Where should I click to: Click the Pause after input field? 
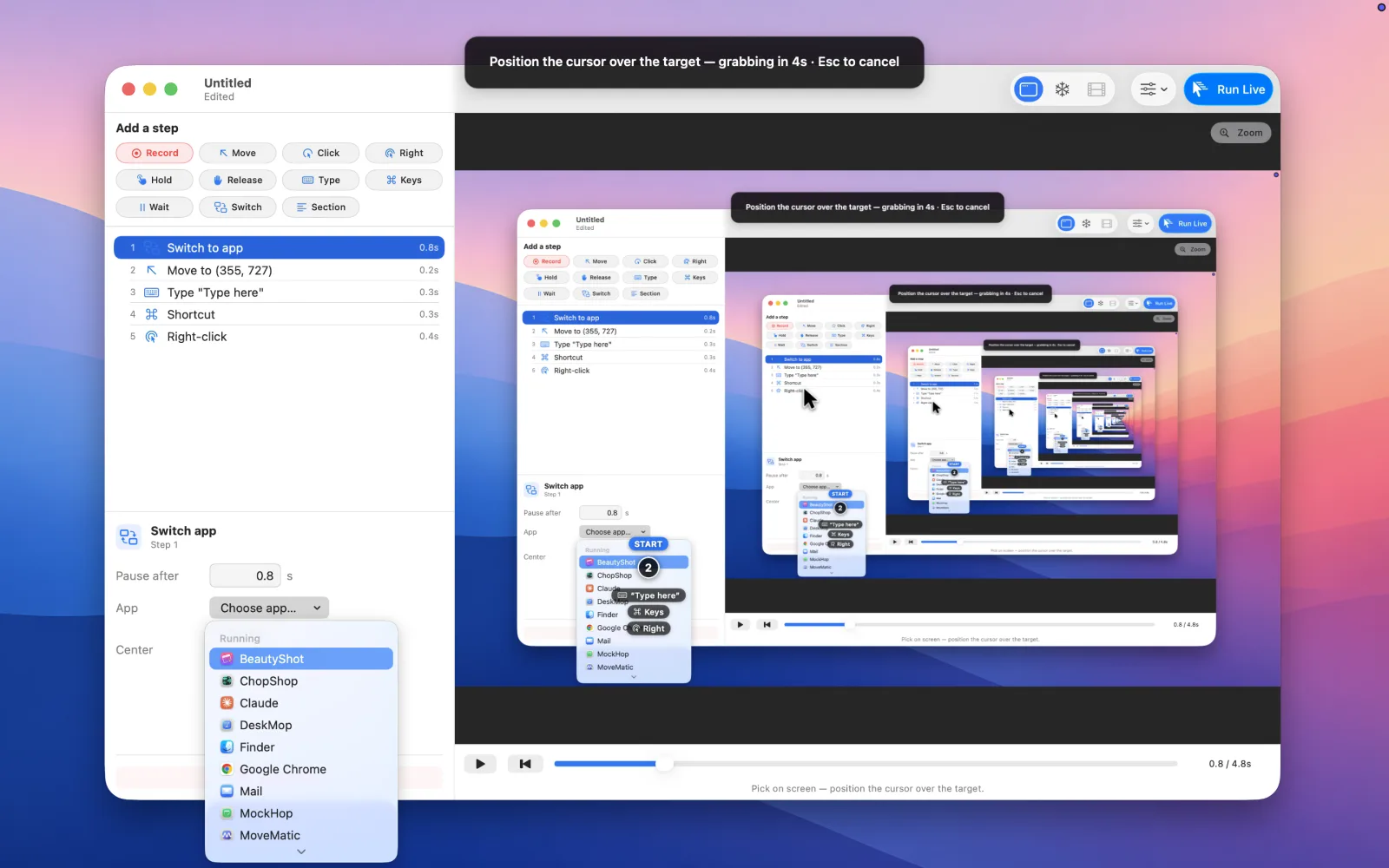click(x=246, y=575)
